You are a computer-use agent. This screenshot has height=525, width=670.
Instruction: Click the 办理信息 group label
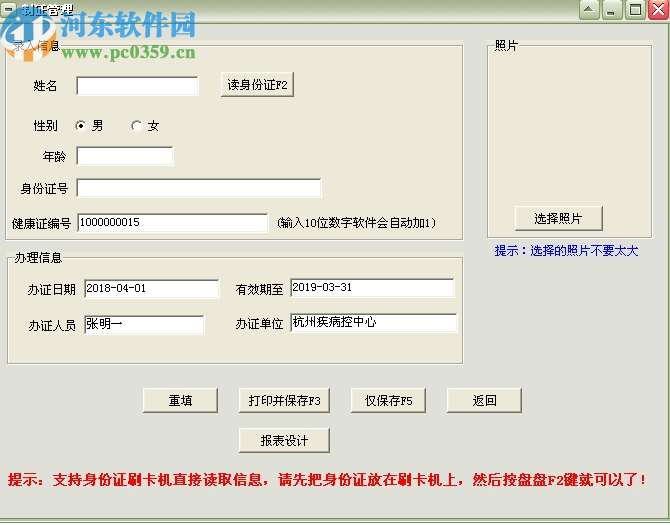[38, 258]
